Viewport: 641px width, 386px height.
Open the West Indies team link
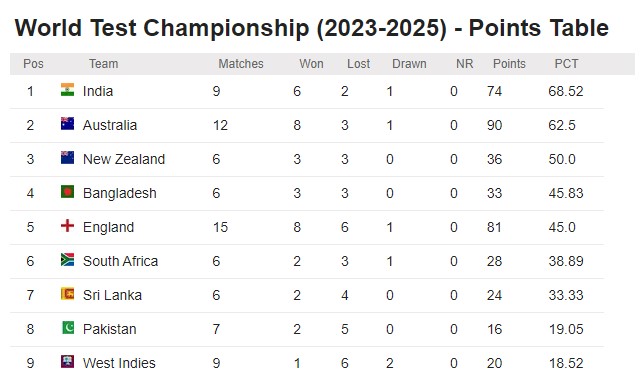[x=119, y=363]
